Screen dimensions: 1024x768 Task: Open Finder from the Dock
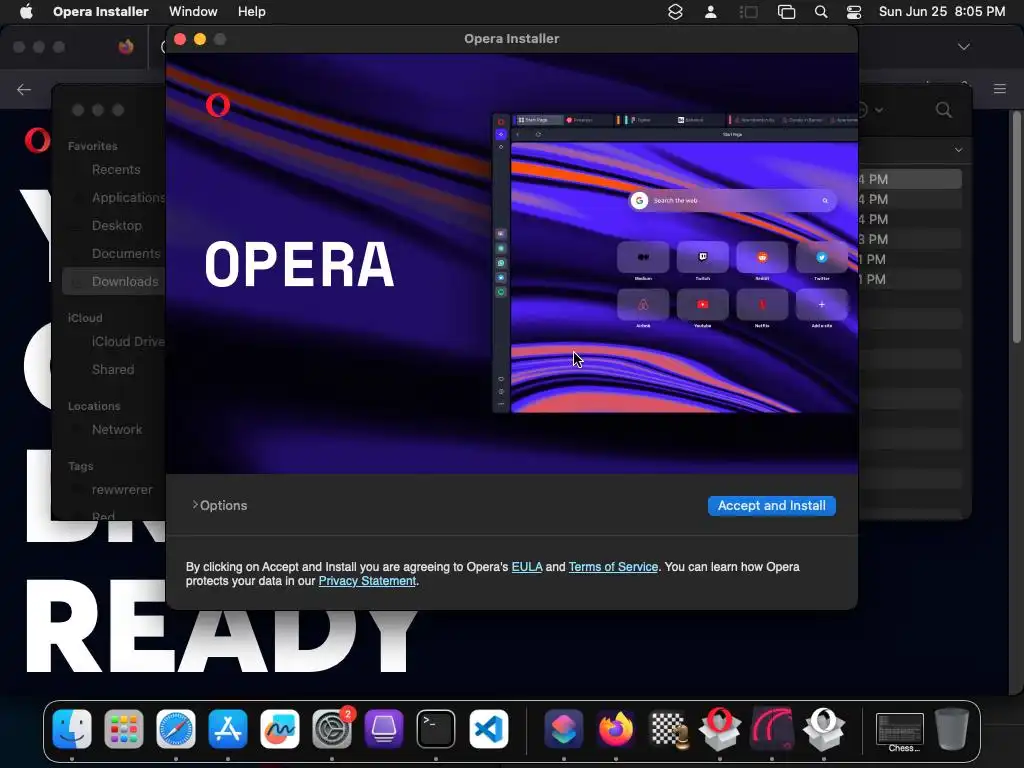tap(72, 729)
